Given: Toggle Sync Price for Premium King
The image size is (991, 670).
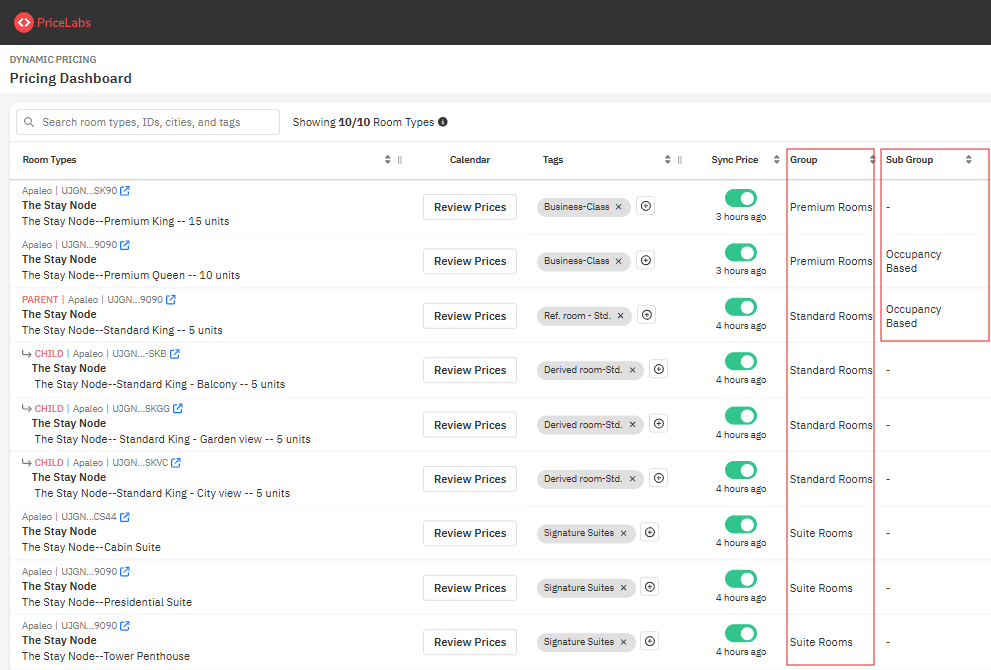Looking at the screenshot, I should coord(741,198).
